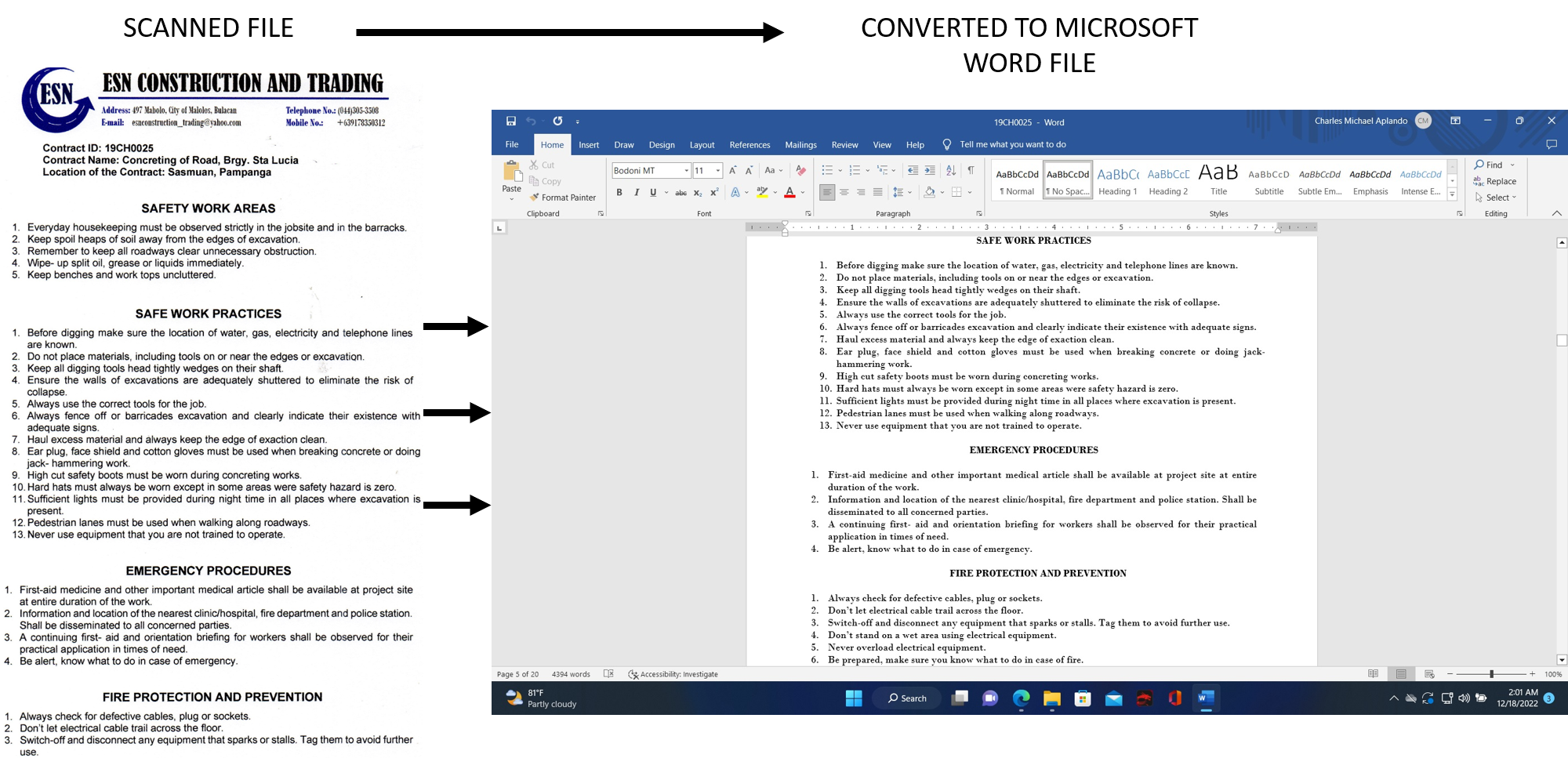Click the Increase Indent icon

click(930, 170)
